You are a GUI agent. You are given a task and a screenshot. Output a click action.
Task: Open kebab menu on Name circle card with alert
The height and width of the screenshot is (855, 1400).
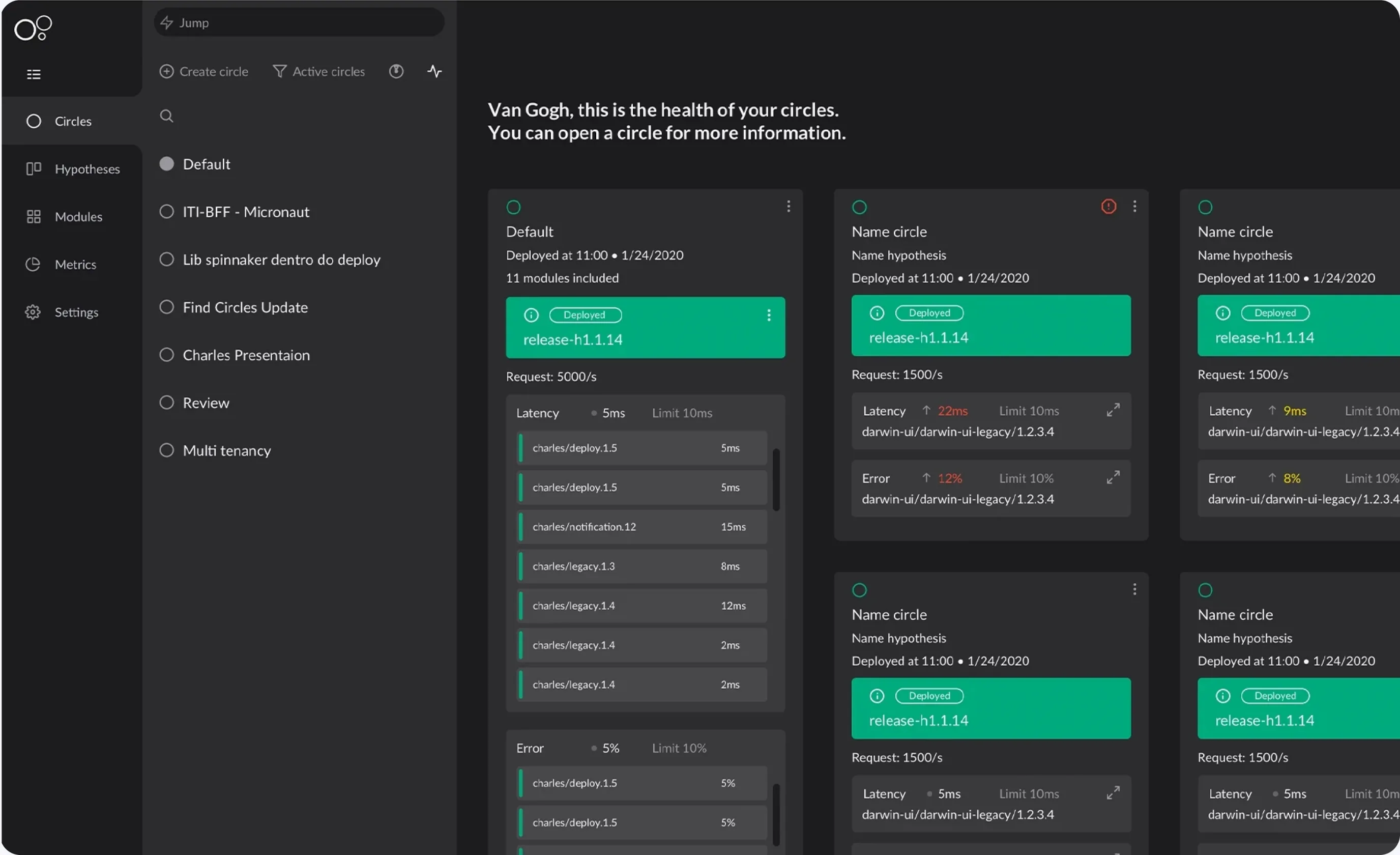pos(1134,206)
